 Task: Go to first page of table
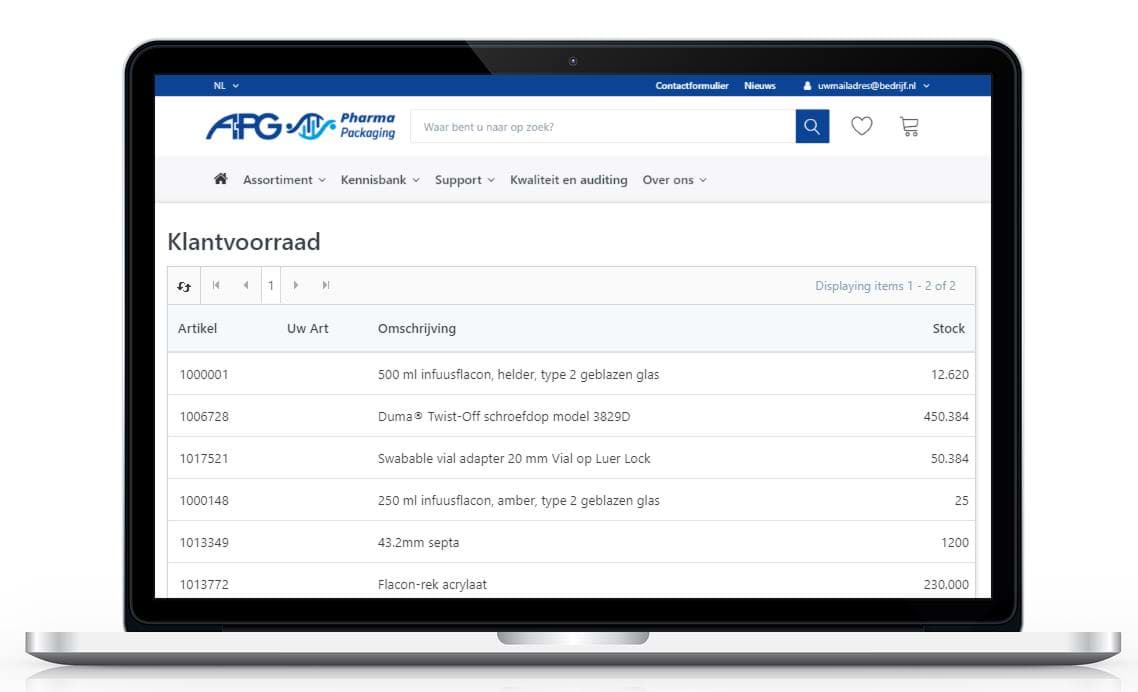[x=216, y=286]
